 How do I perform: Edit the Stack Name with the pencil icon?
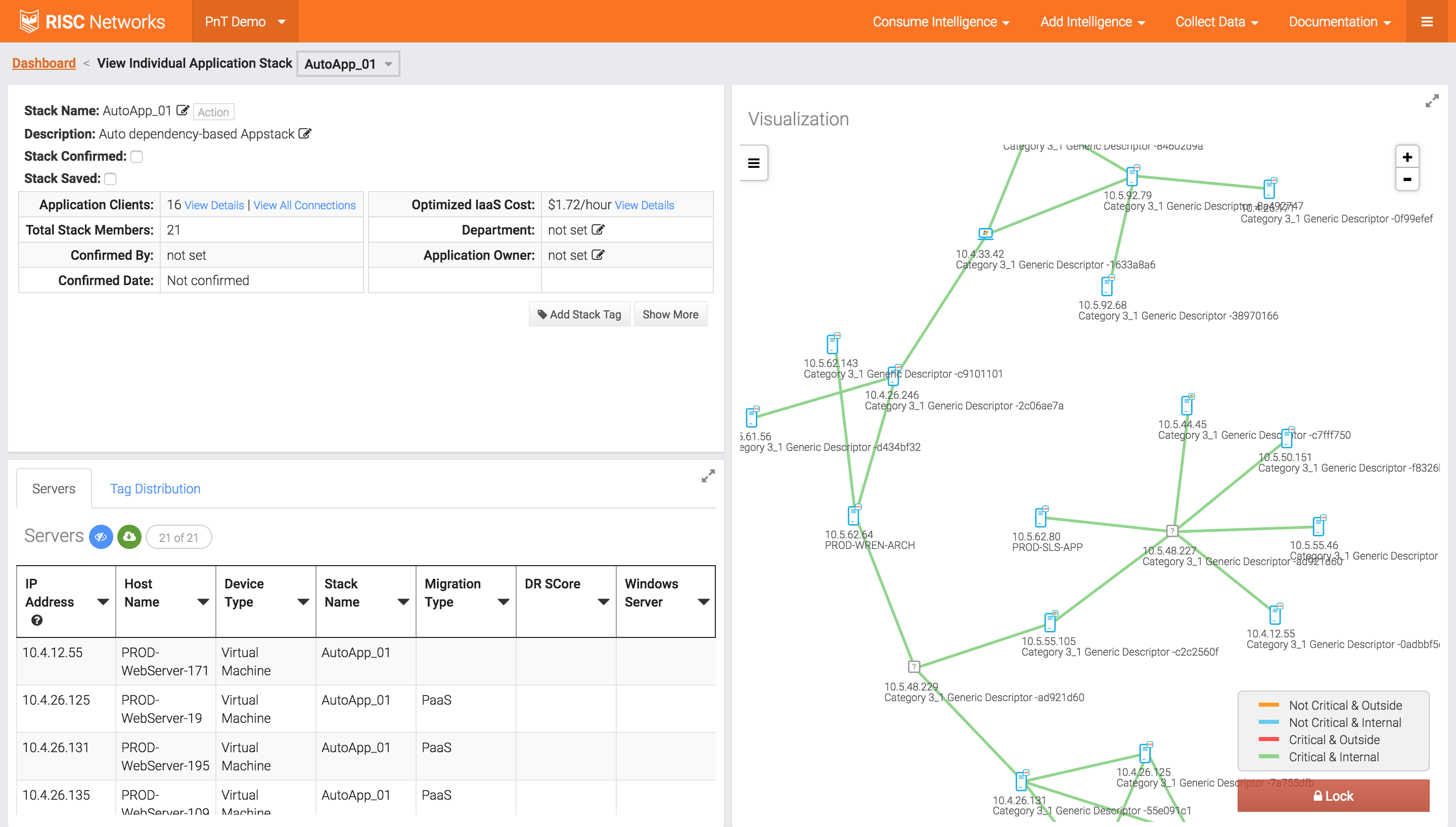tap(183, 111)
